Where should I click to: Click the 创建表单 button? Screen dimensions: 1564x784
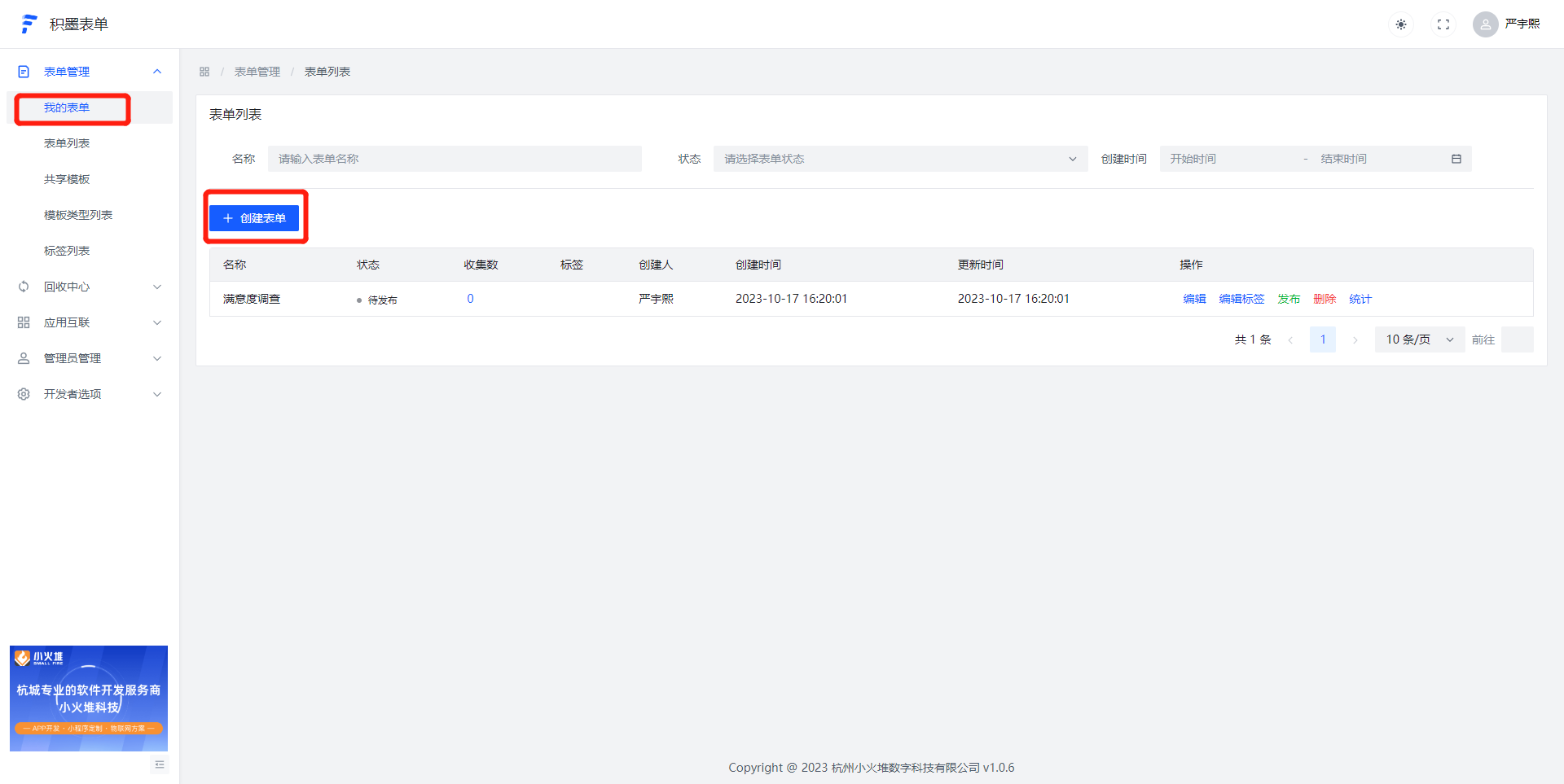point(254,218)
